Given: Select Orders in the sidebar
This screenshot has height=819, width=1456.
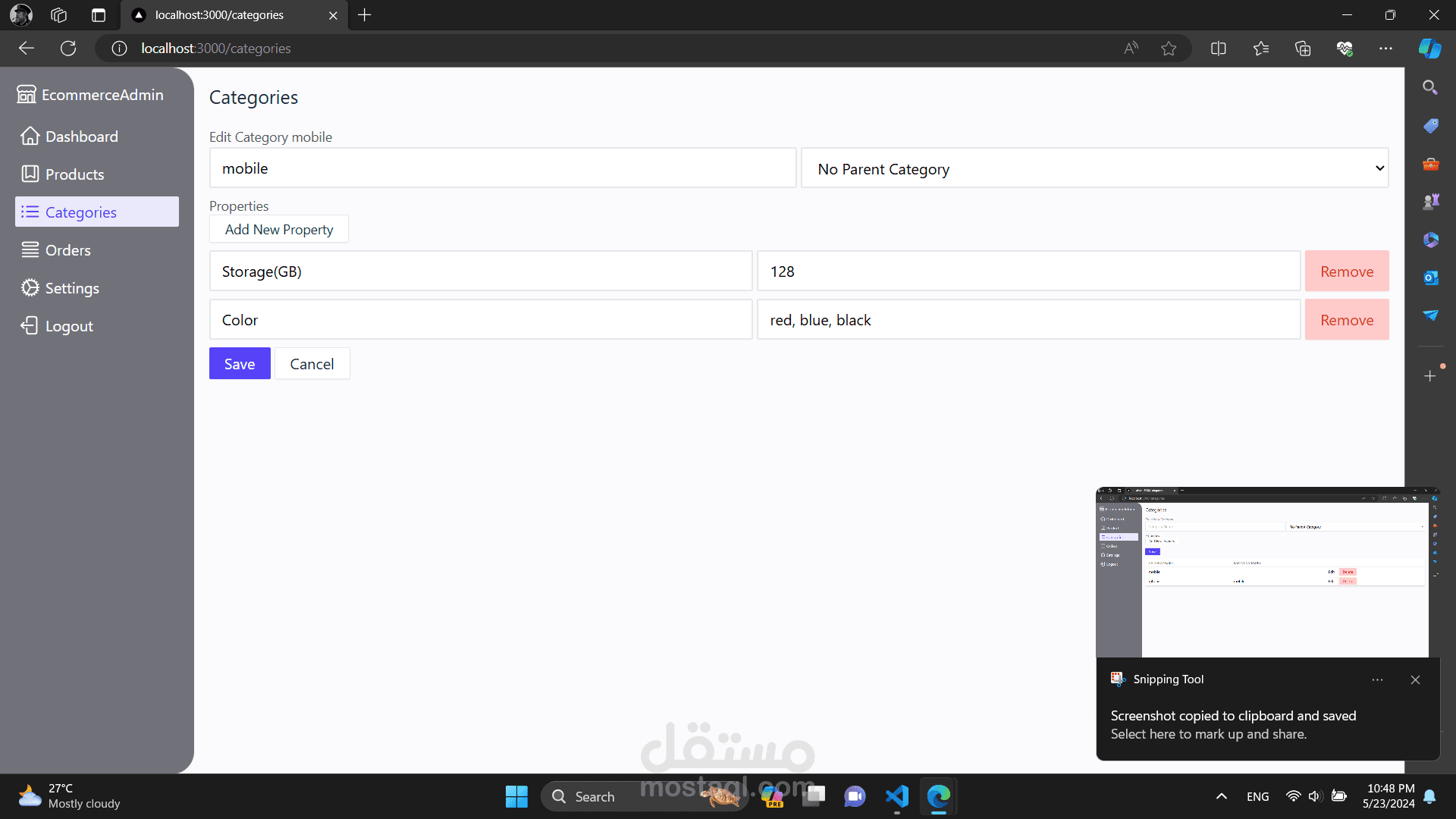Looking at the screenshot, I should (67, 250).
